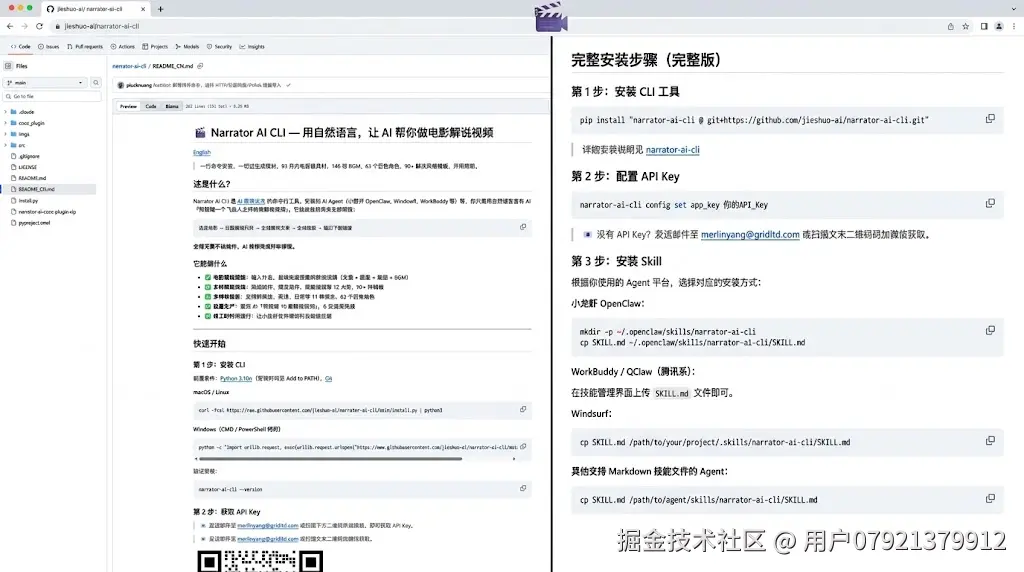The height and width of the screenshot is (572, 1024).
Task: Collapse the Files side panel
Action: click(8, 66)
